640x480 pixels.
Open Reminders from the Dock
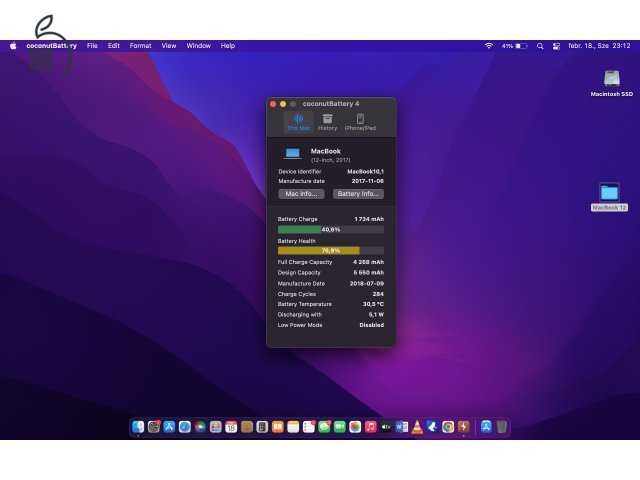coord(309,427)
